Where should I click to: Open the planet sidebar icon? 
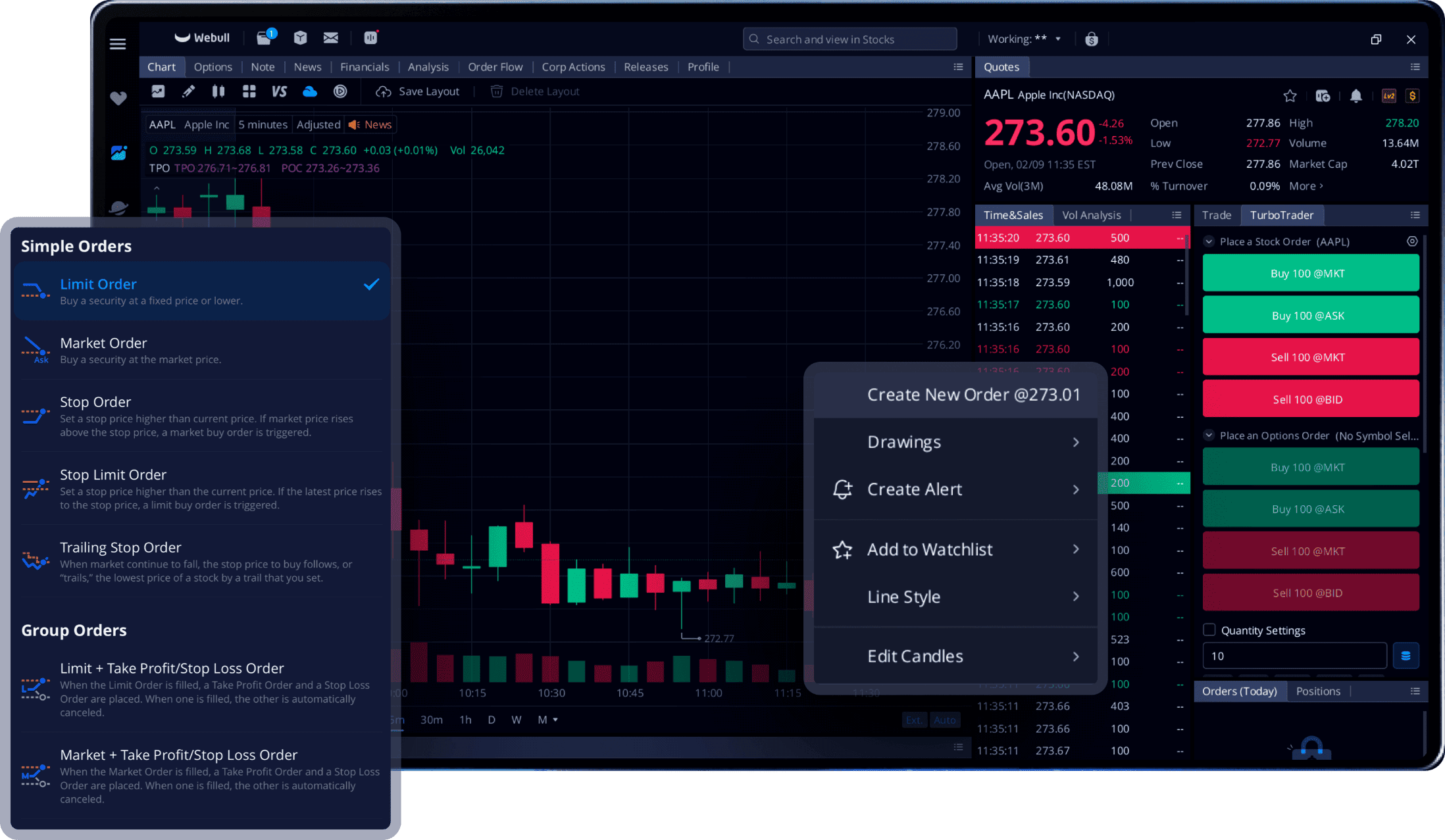(118, 208)
